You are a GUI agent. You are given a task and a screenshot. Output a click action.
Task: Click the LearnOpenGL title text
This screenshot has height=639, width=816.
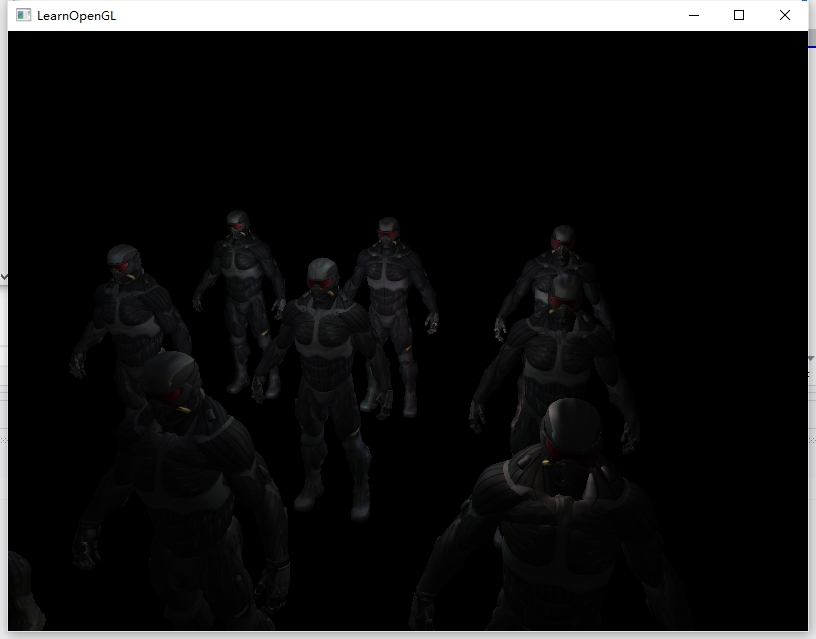(76, 16)
